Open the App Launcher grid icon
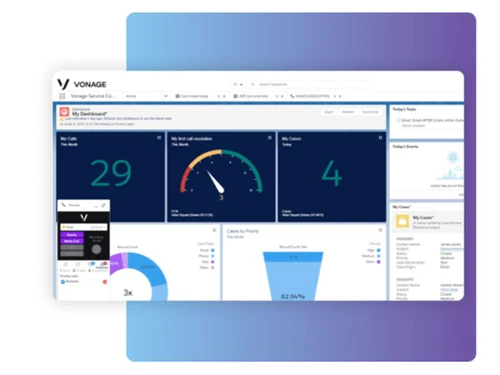The height and width of the screenshot is (375, 500). (62, 96)
